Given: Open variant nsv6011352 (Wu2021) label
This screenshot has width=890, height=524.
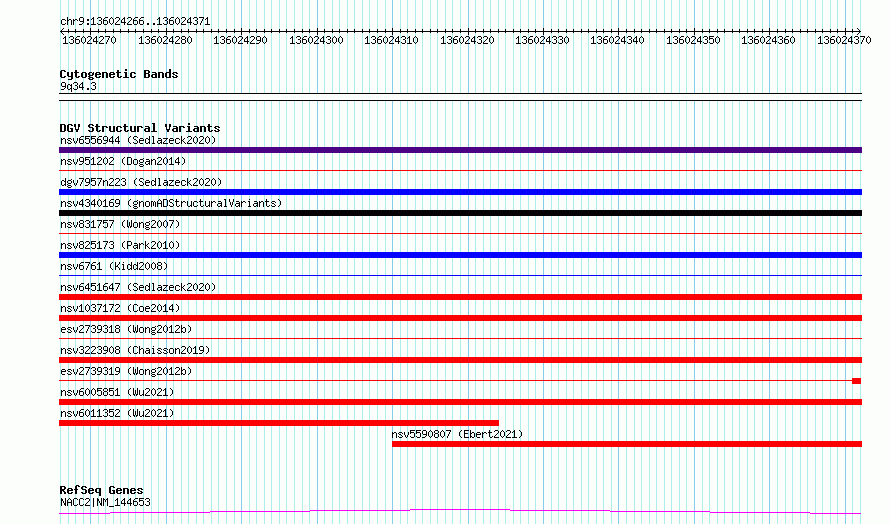Looking at the screenshot, I should coord(117,413).
